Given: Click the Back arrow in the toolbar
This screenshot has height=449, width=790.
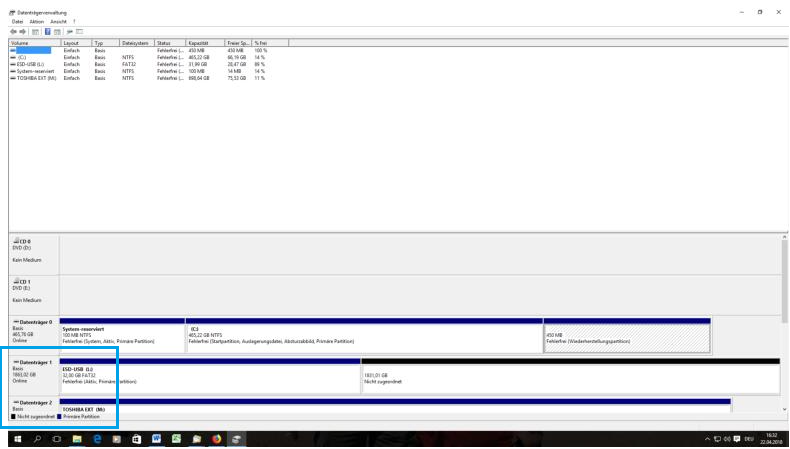Looking at the screenshot, I should pyautogui.click(x=14, y=31).
